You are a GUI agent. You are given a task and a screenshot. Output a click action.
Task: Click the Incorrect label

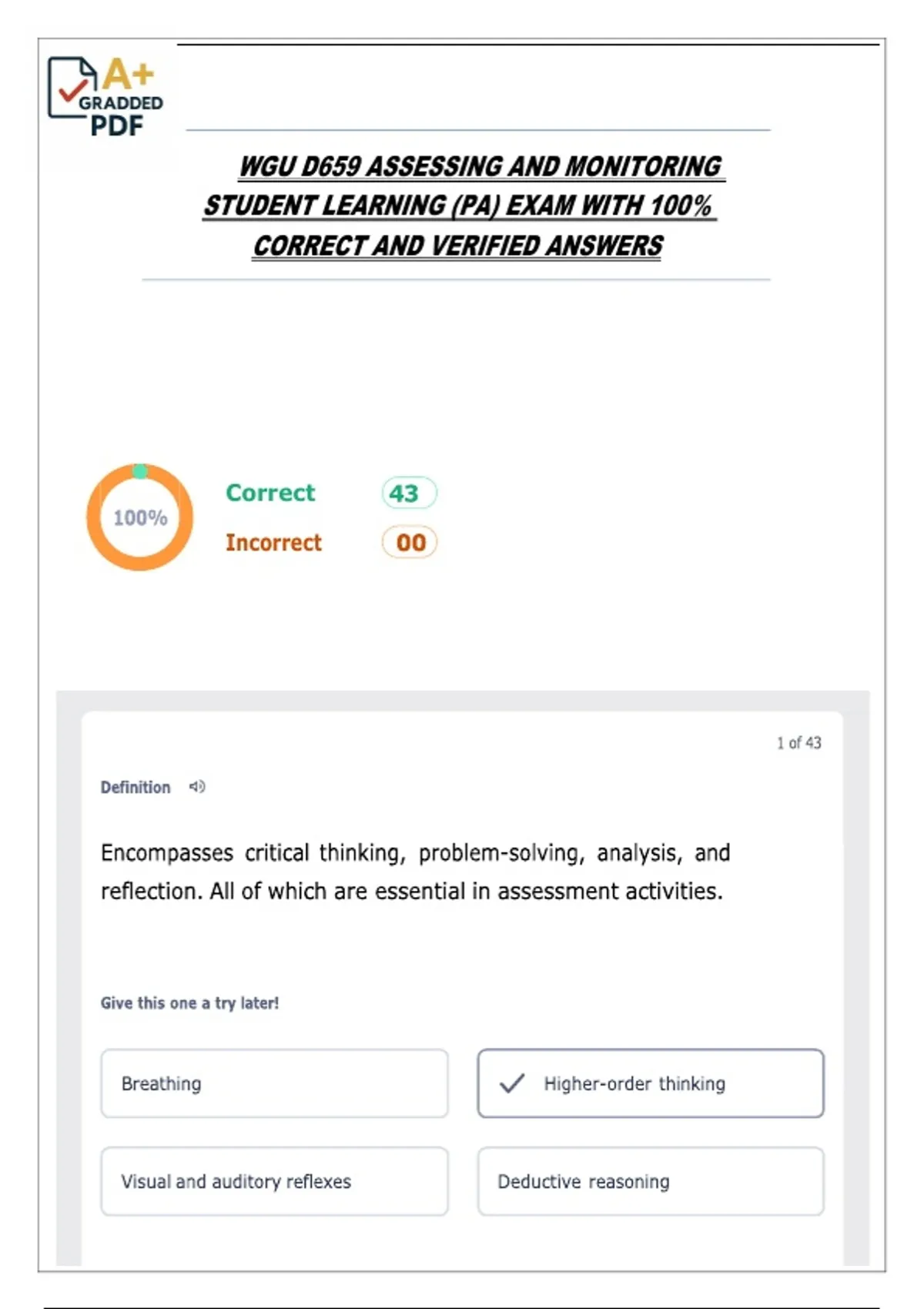tap(273, 542)
